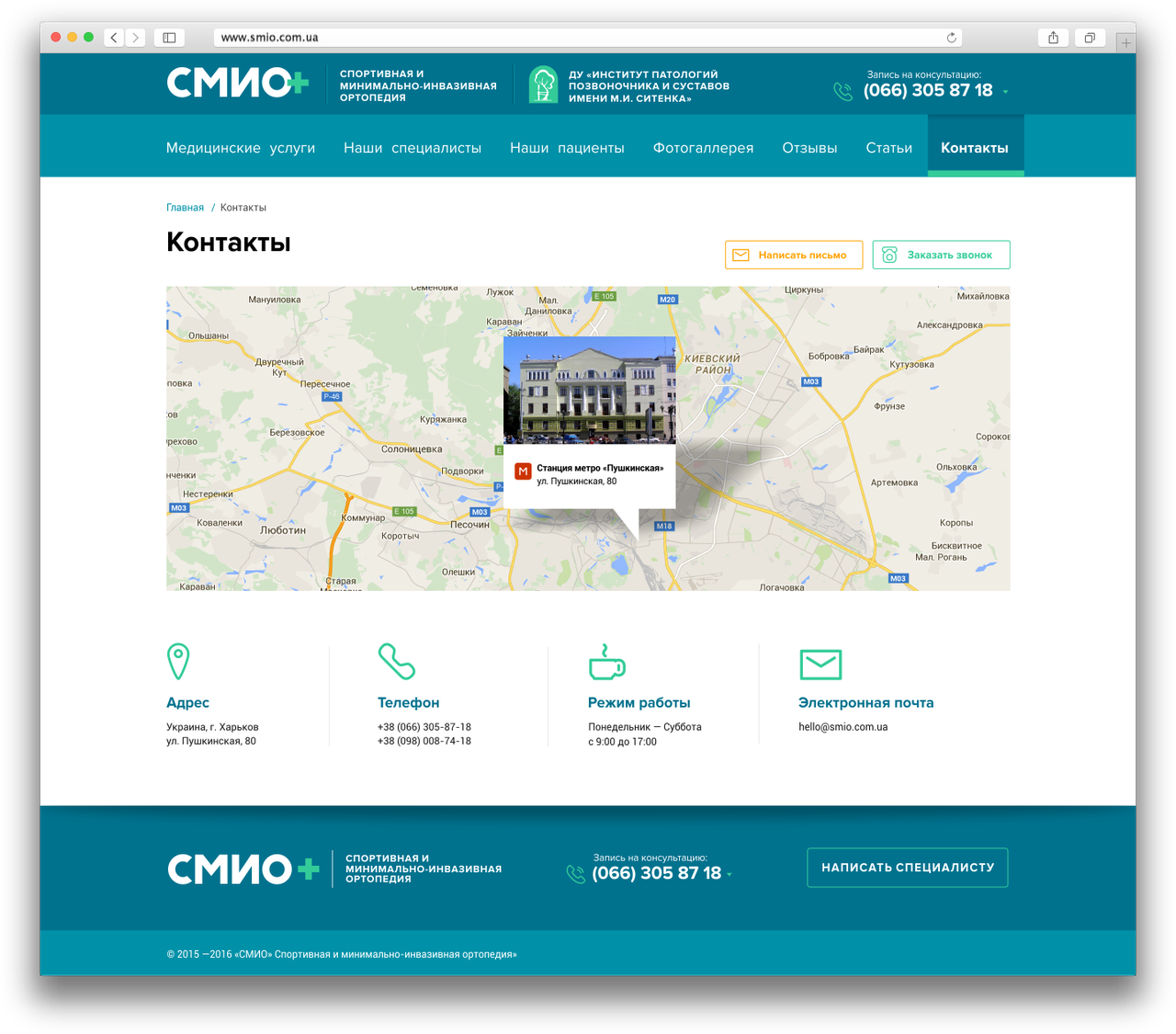Click the Люботин label on the map

pyautogui.click(x=283, y=530)
